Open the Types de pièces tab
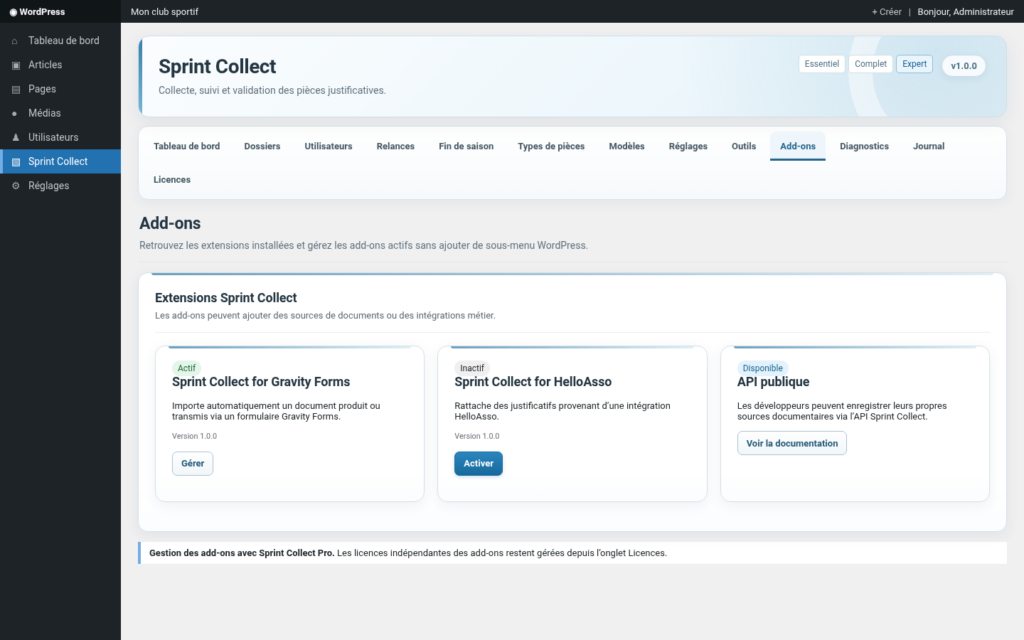Viewport: 1024px width, 640px height. (x=551, y=146)
